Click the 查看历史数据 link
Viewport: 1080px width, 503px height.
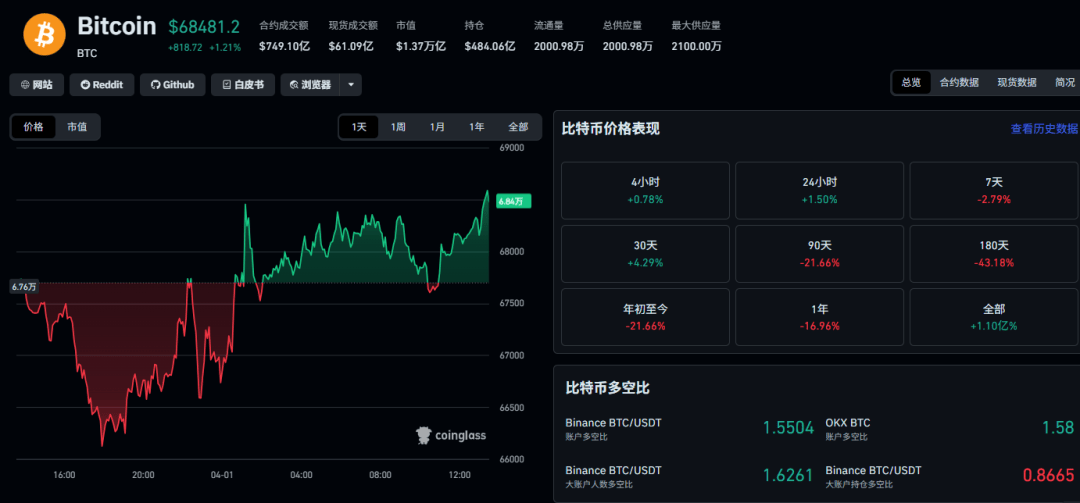[1044, 129]
